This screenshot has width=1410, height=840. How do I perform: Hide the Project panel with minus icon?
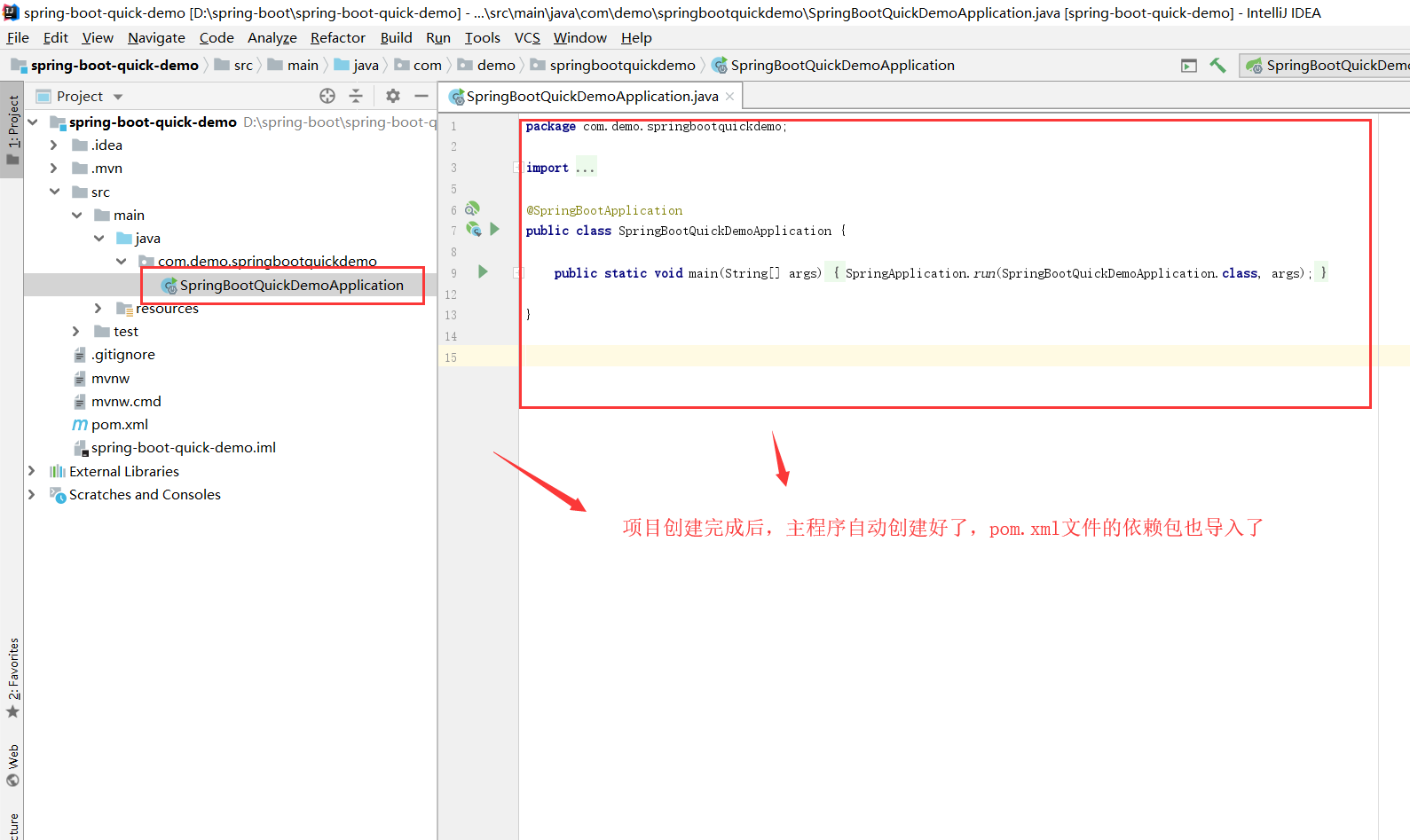421,96
